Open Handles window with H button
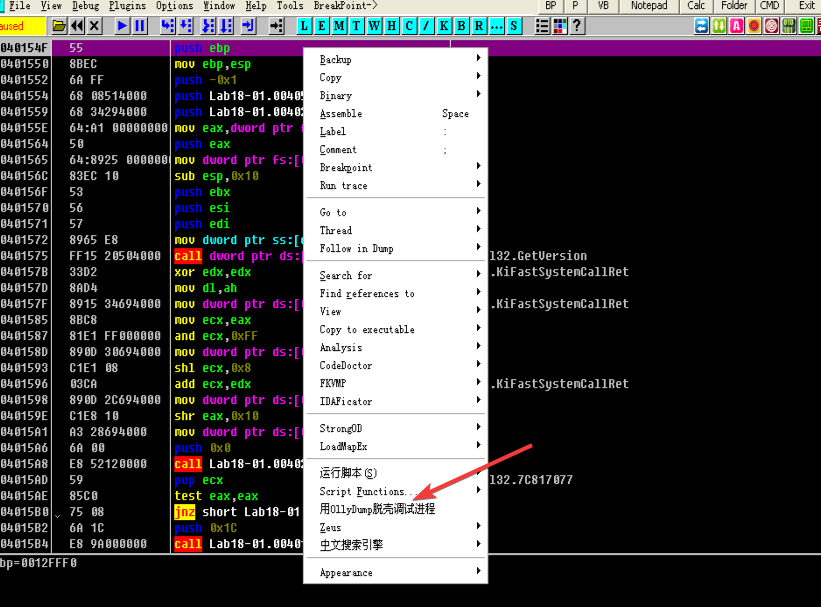Image resolution: width=821 pixels, height=607 pixels. click(392, 26)
